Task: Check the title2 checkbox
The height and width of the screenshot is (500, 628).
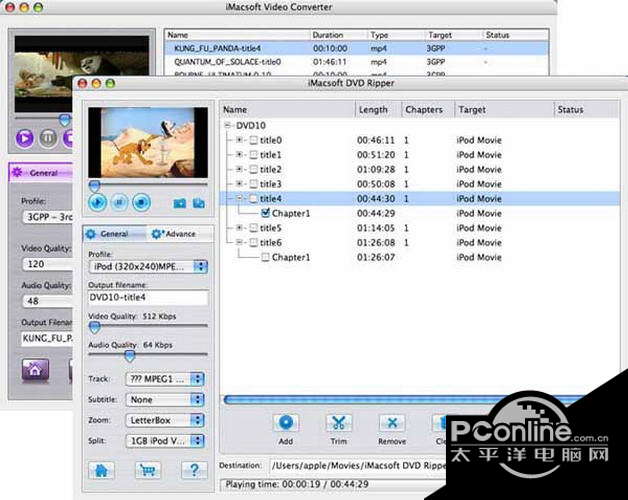Action: coord(254,169)
